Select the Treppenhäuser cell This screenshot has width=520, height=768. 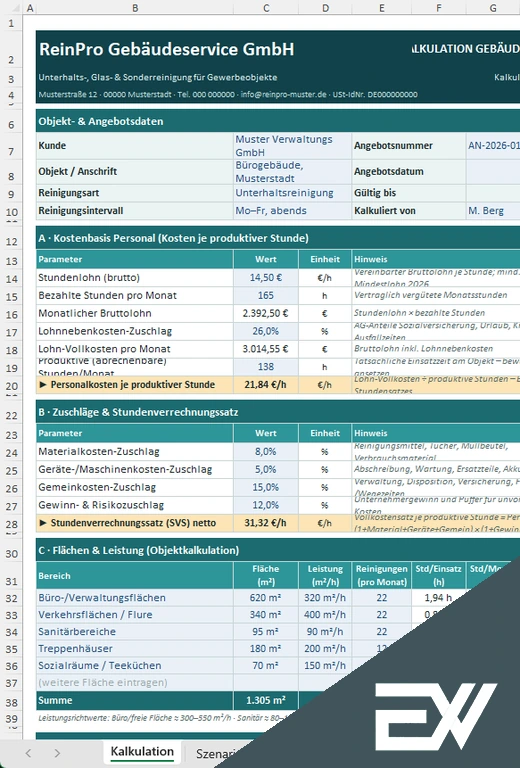pos(135,648)
